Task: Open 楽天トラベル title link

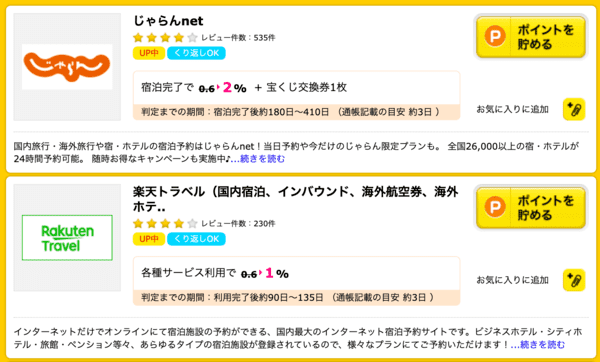Action: (295, 199)
